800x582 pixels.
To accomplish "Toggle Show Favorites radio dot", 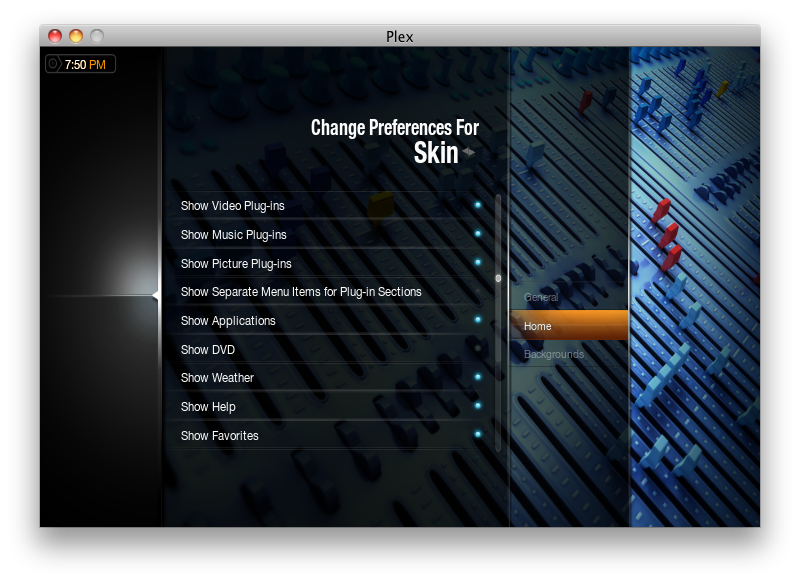I will point(478,435).
